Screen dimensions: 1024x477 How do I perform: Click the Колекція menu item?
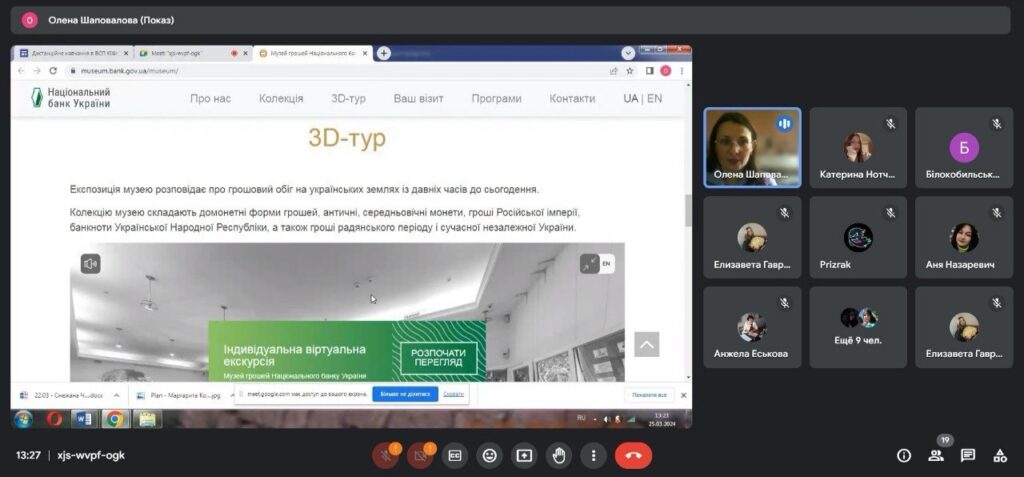(281, 99)
